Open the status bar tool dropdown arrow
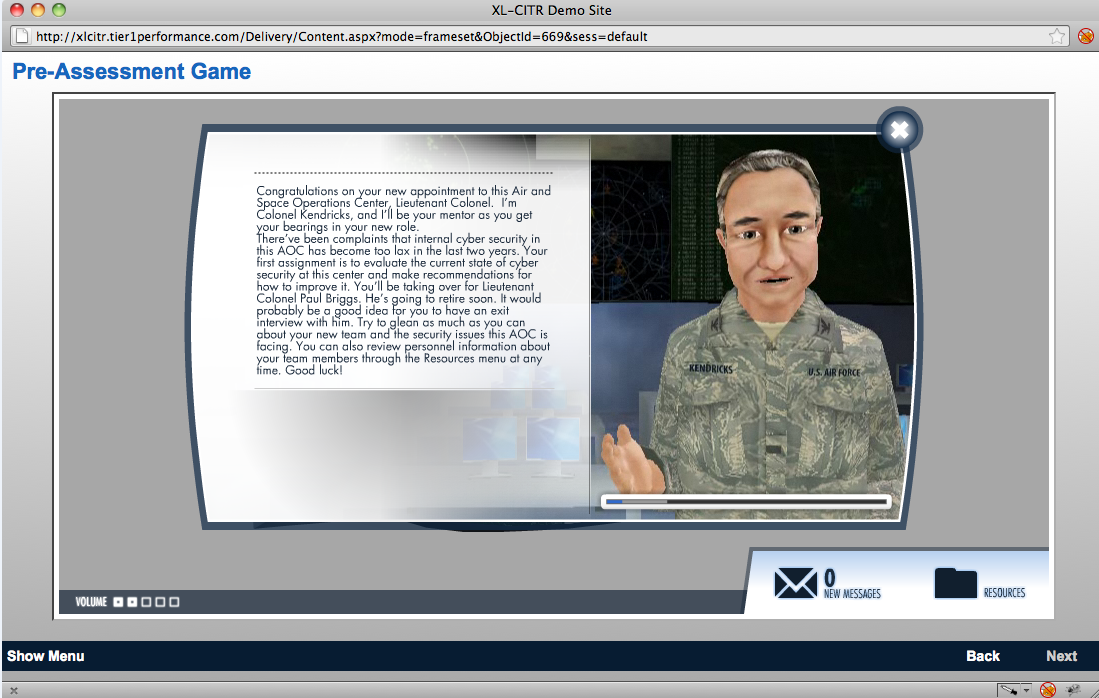The height and width of the screenshot is (698, 1099). pos(1026,691)
